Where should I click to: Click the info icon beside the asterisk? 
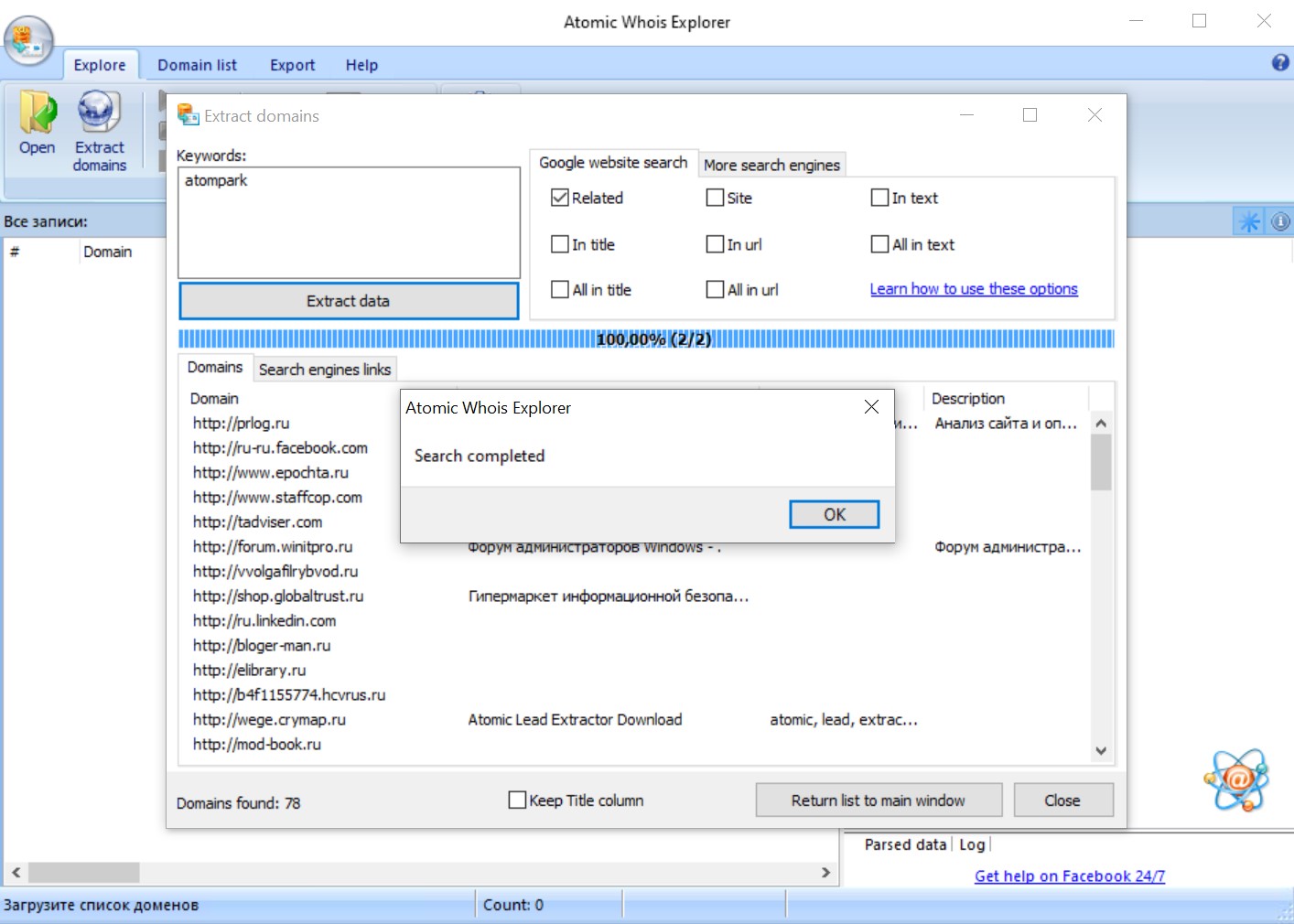click(x=1280, y=221)
